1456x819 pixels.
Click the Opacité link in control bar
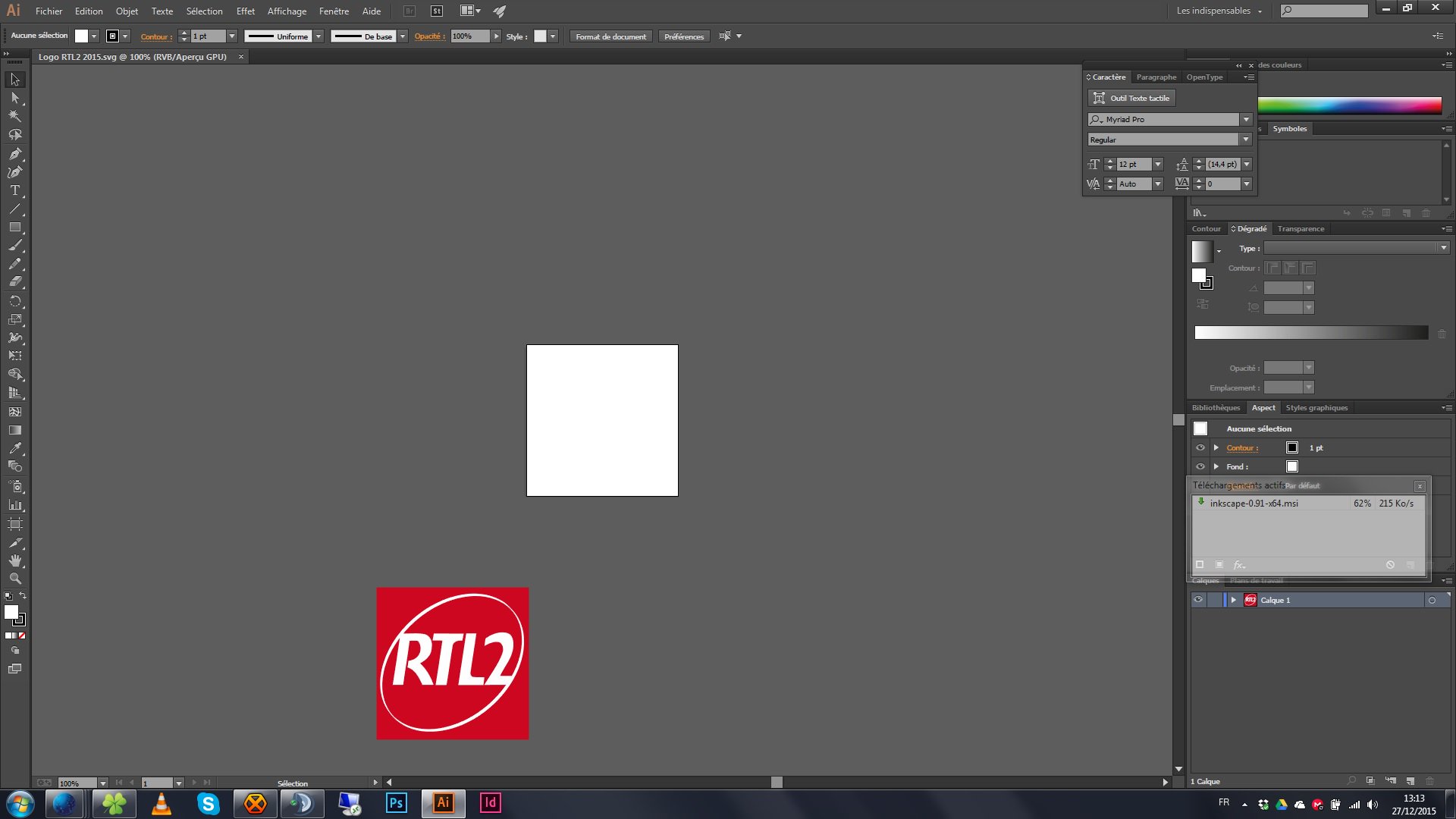(429, 36)
